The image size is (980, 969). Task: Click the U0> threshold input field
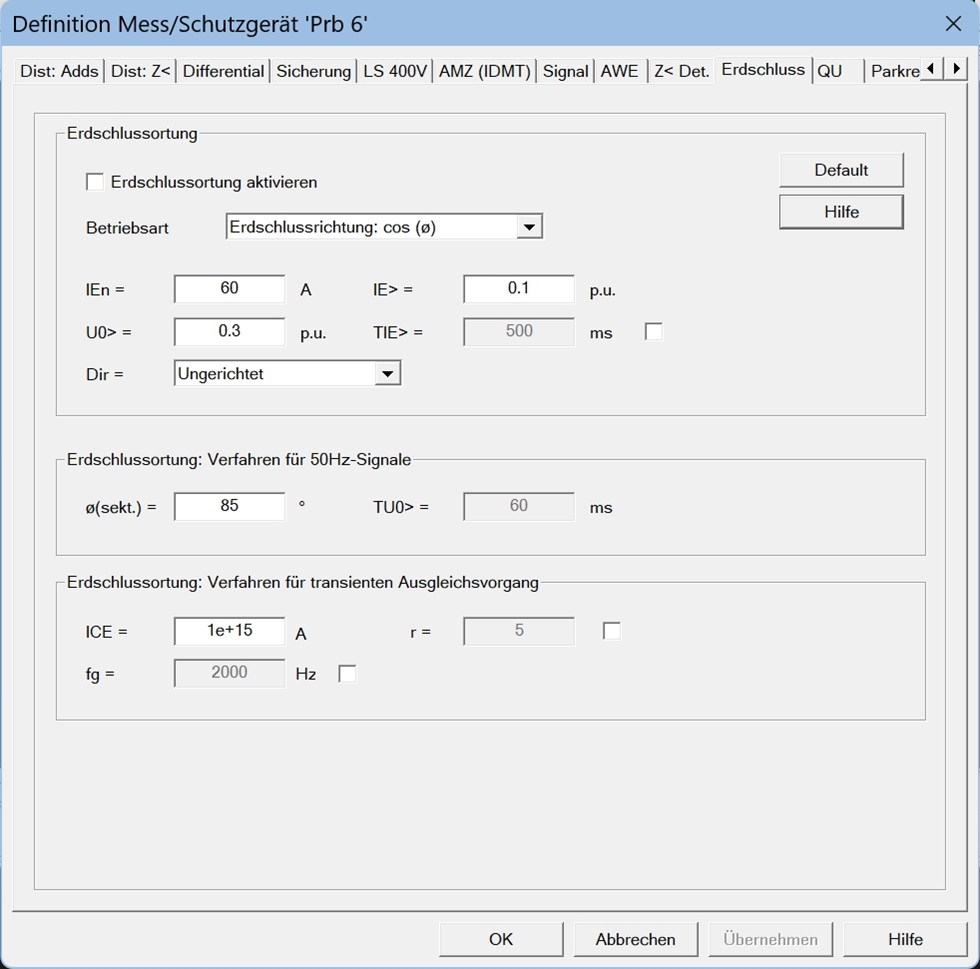click(x=229, y=332)
